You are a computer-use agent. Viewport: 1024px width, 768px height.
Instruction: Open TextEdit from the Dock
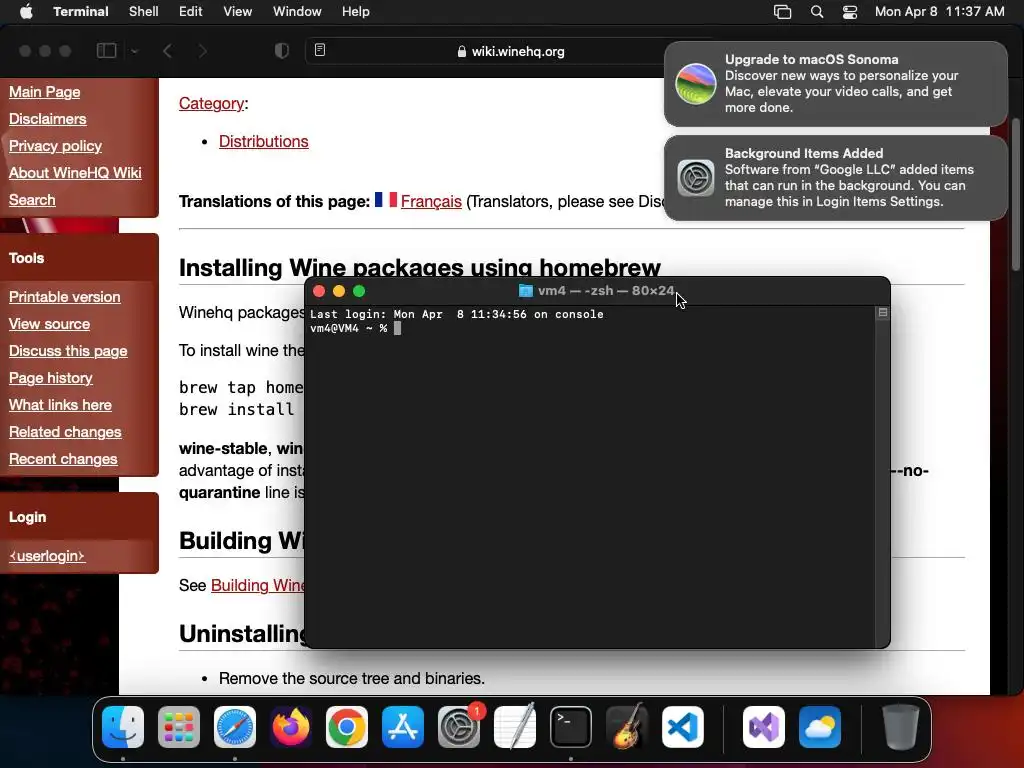515,727
